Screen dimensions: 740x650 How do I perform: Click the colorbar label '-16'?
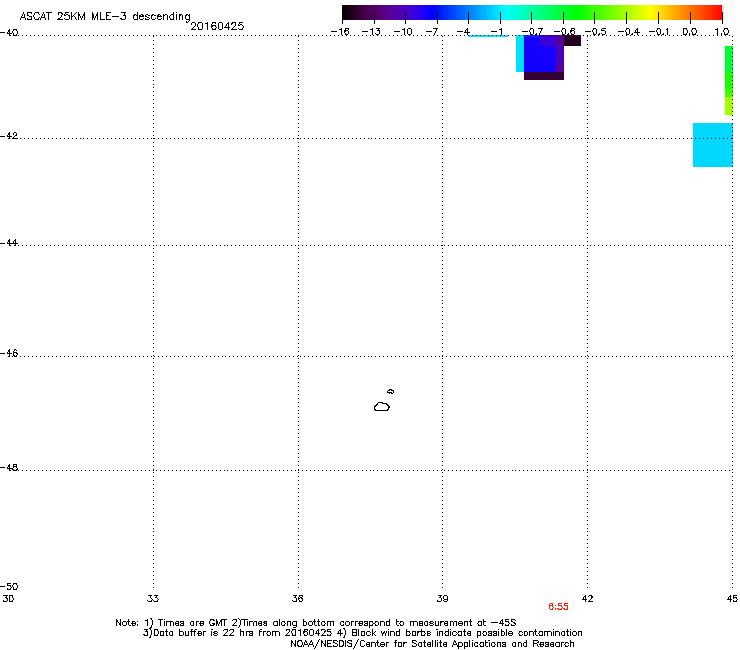340,32
